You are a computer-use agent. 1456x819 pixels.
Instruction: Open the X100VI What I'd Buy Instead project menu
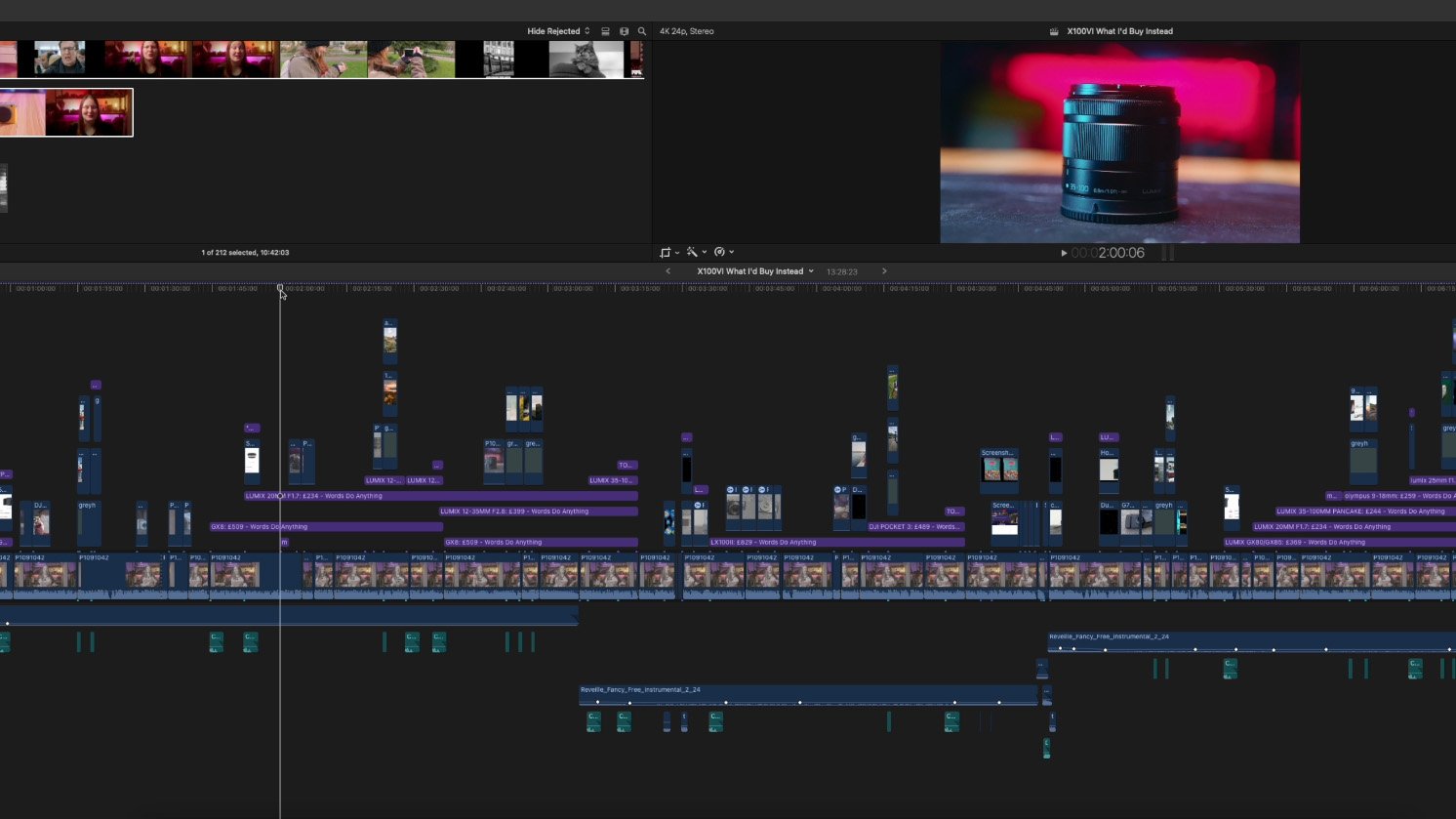[x=754, y=271]
